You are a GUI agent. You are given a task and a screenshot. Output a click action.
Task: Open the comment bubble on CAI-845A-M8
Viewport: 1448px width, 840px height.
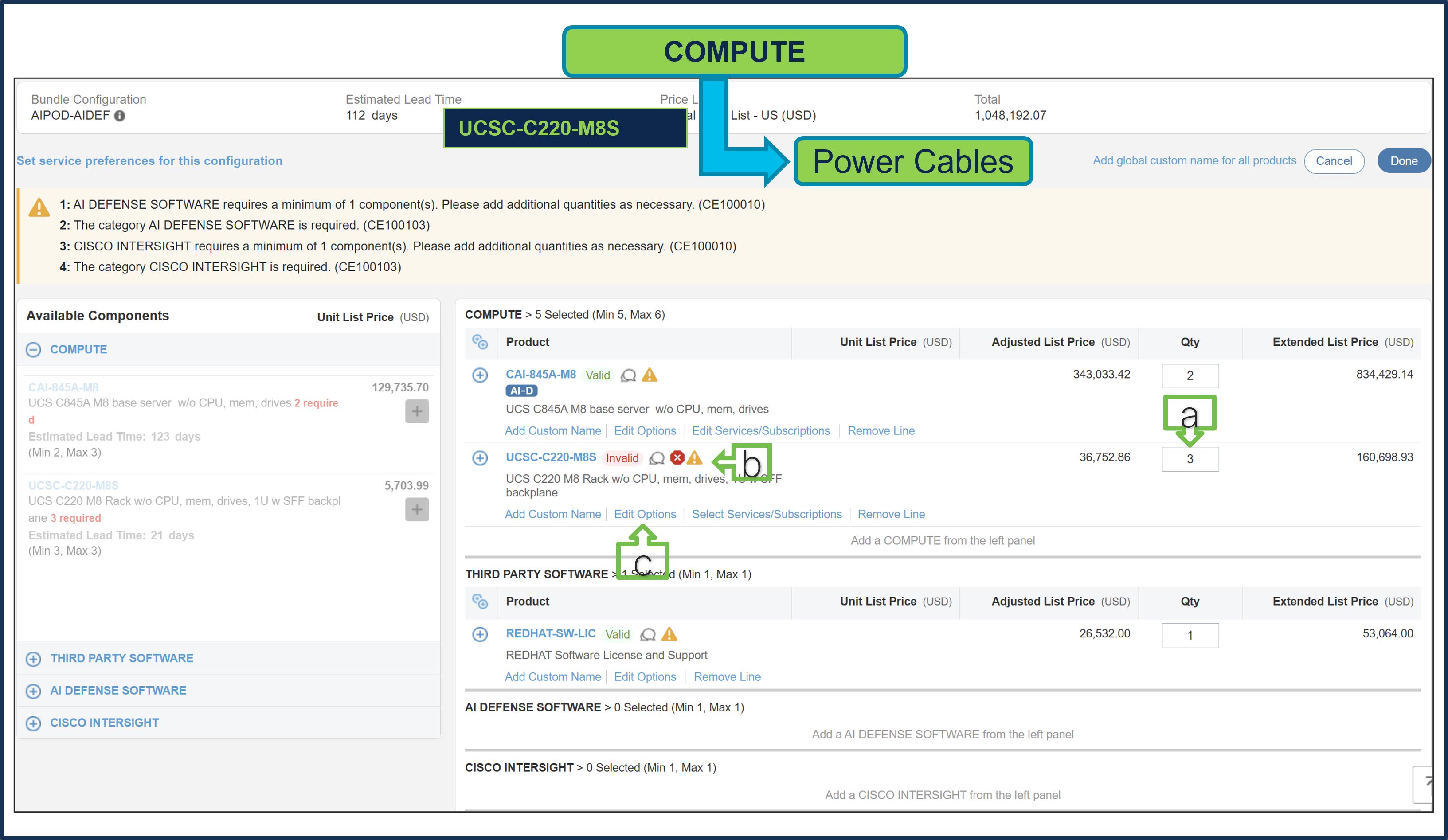(629, 375)
